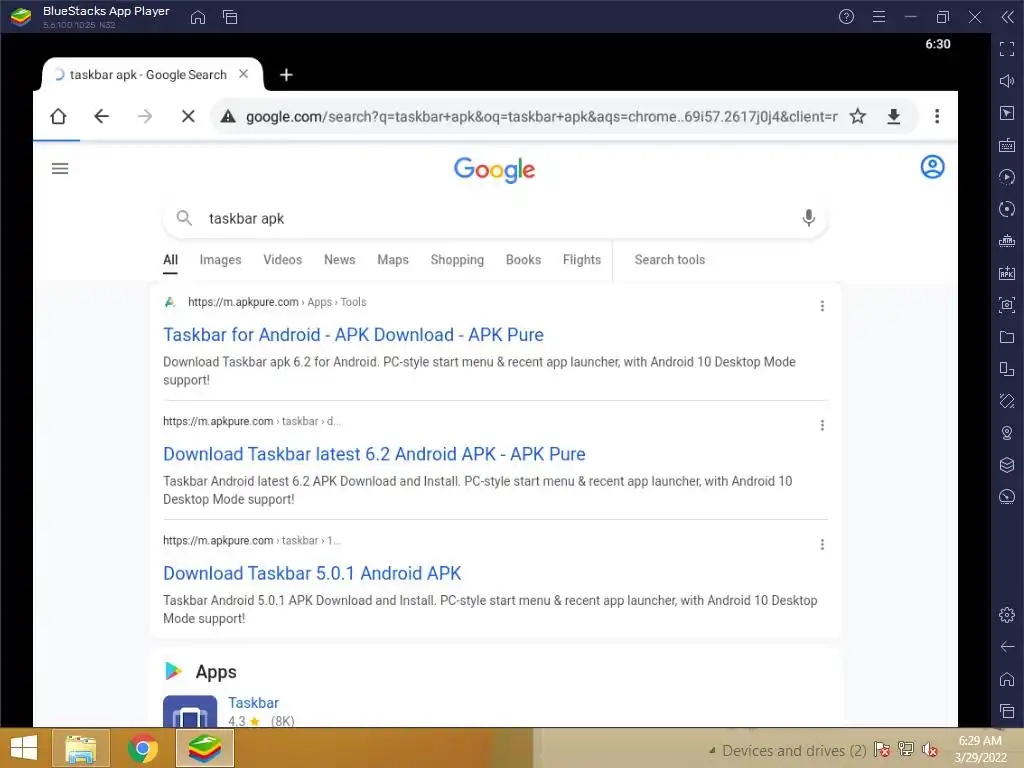Rotate screen using sidebar rotate icon

pyautogui.click(x=1007, y=369)
